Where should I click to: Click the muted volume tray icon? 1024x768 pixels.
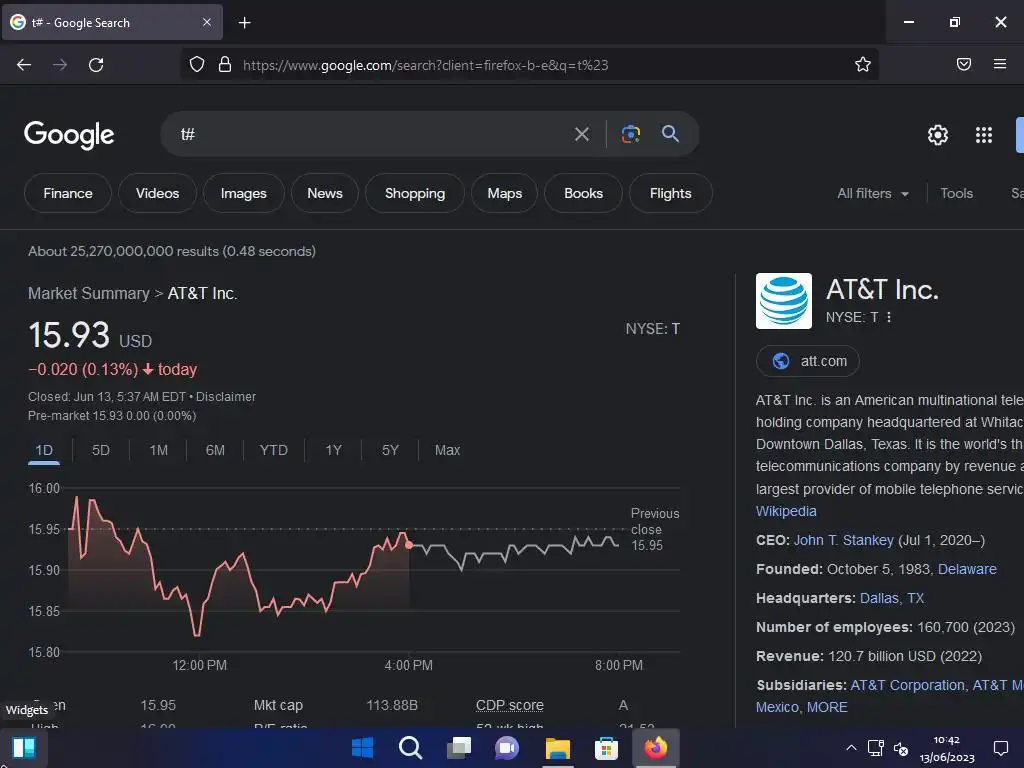point(901,748)
